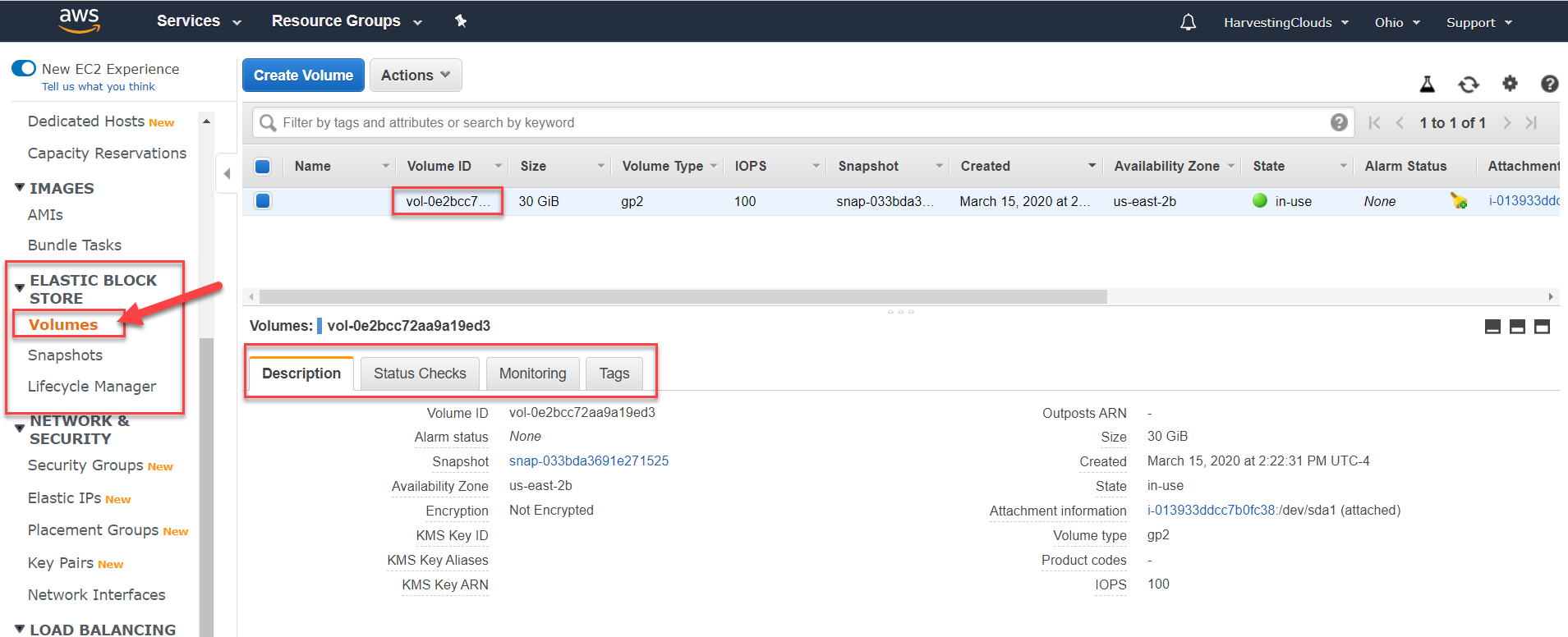Image resolution: width=1568 pixels, height=637 pixels.
Task: Open snapshot snap-033bda3691e271525 link
Action: (589, 461)
